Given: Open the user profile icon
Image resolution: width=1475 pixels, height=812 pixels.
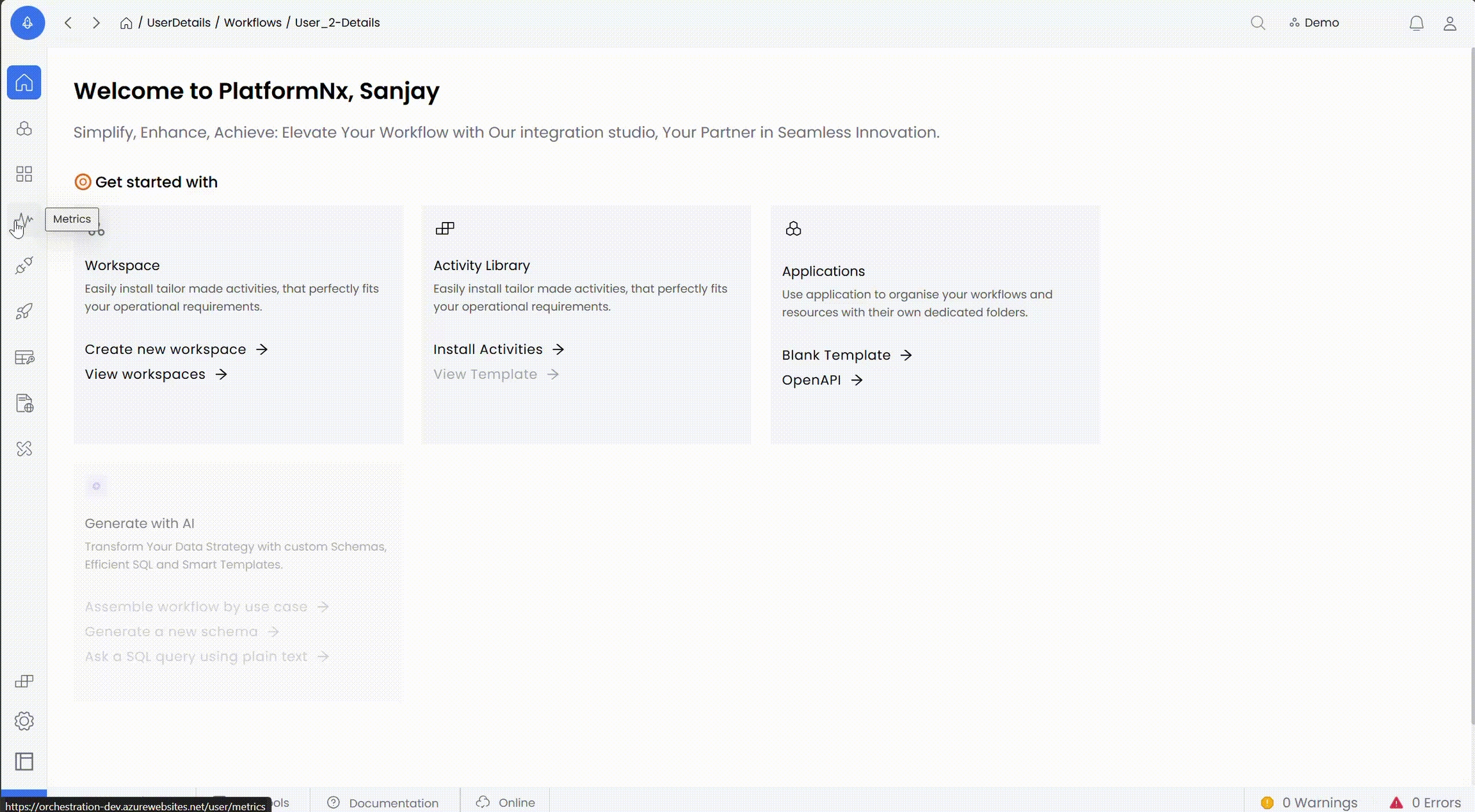Looking at the screenshot, I should [x=1449, y=23].
